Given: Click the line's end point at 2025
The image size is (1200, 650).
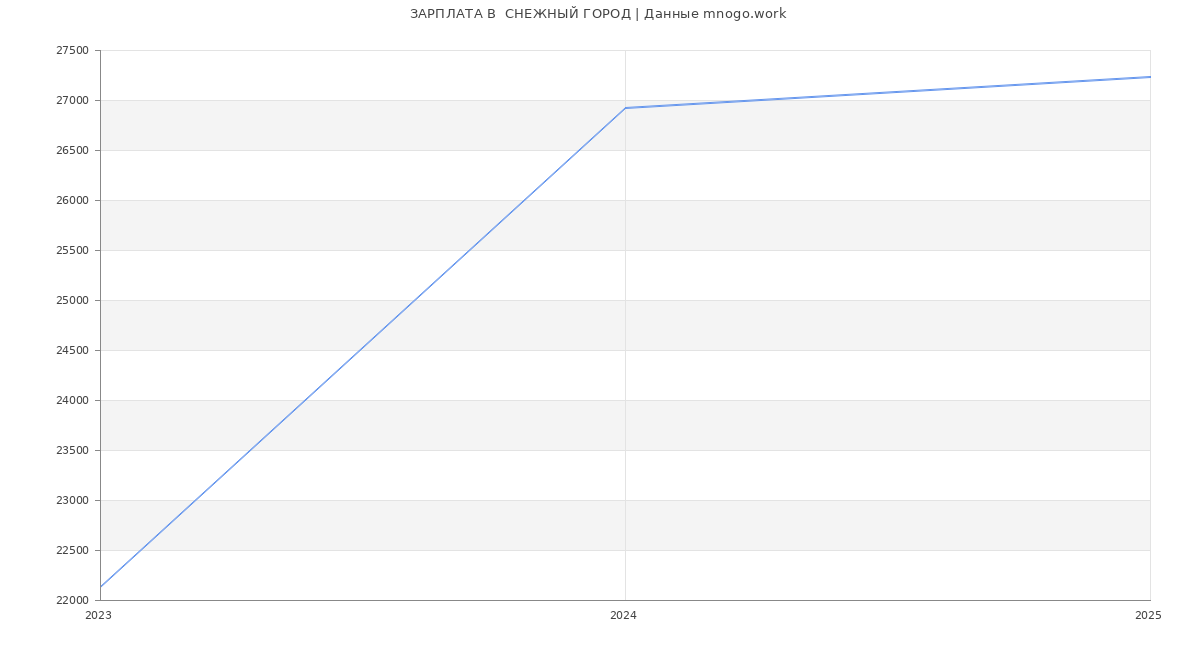Looking at the screenshot, I should point(1149,77).
